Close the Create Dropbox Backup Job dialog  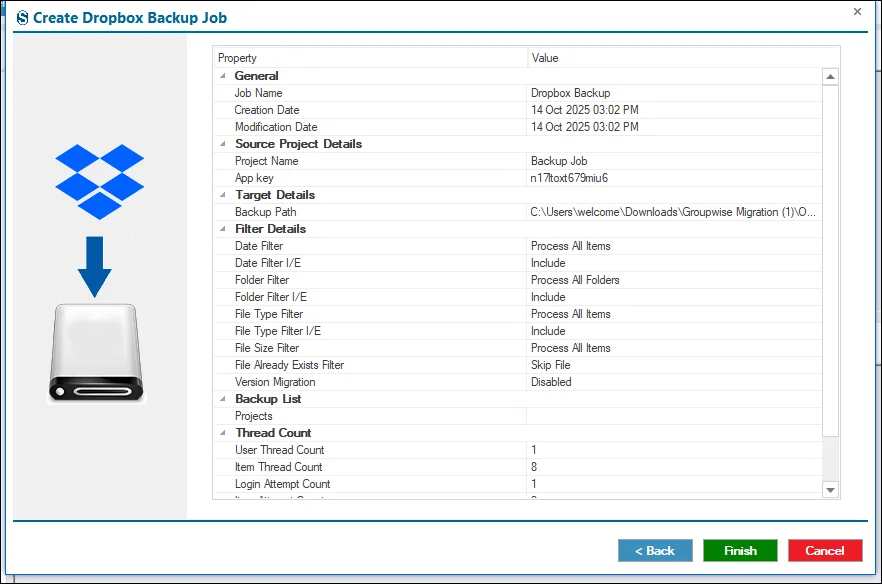(x=857, y=11)
